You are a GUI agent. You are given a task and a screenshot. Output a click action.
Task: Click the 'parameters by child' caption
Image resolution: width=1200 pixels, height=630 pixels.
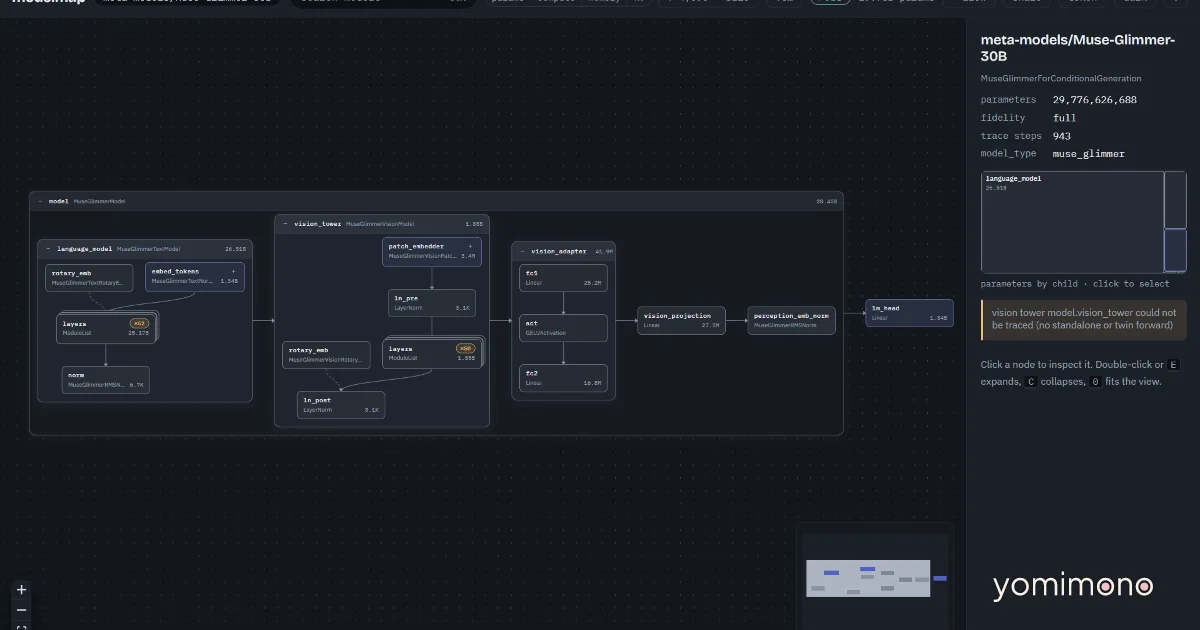point(1075,284)
